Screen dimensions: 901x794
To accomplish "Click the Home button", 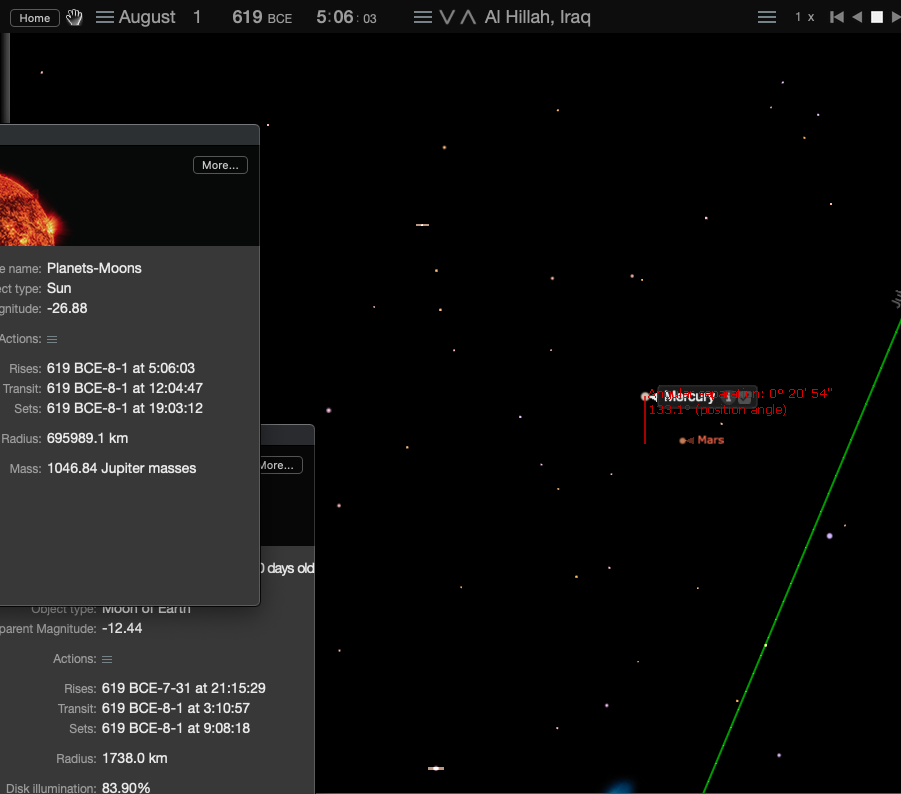I will click(x=34, y=18).
